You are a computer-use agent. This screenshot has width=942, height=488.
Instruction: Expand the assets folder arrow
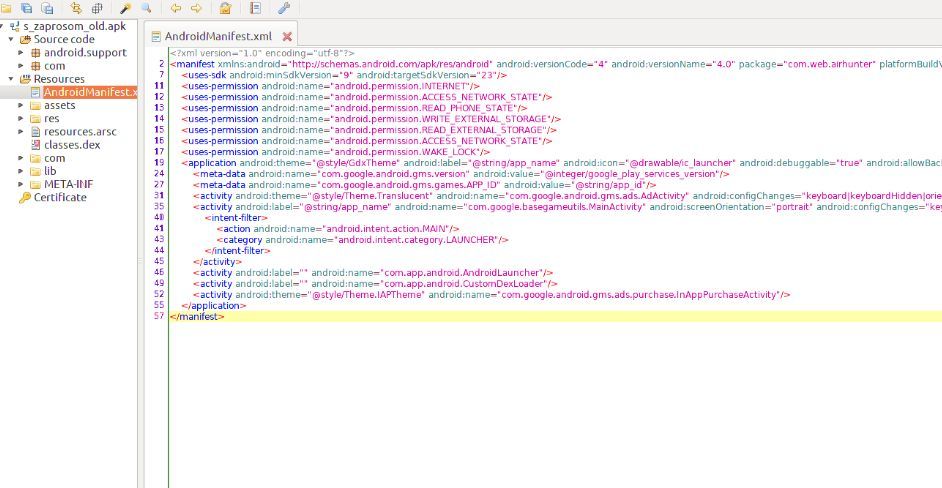[21, 105]
